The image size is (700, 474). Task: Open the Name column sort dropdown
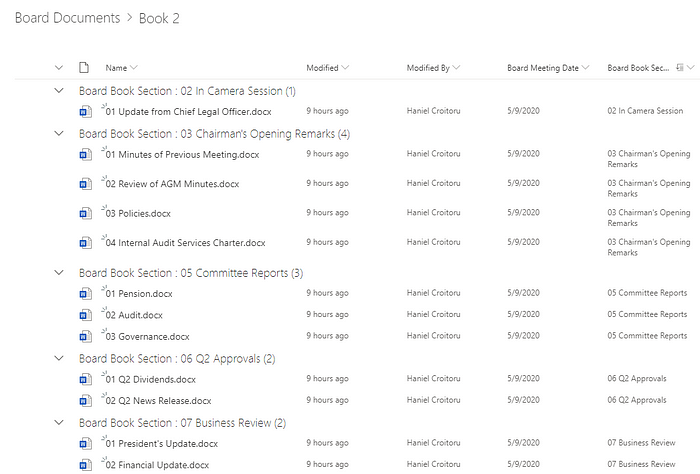point(135,68)
